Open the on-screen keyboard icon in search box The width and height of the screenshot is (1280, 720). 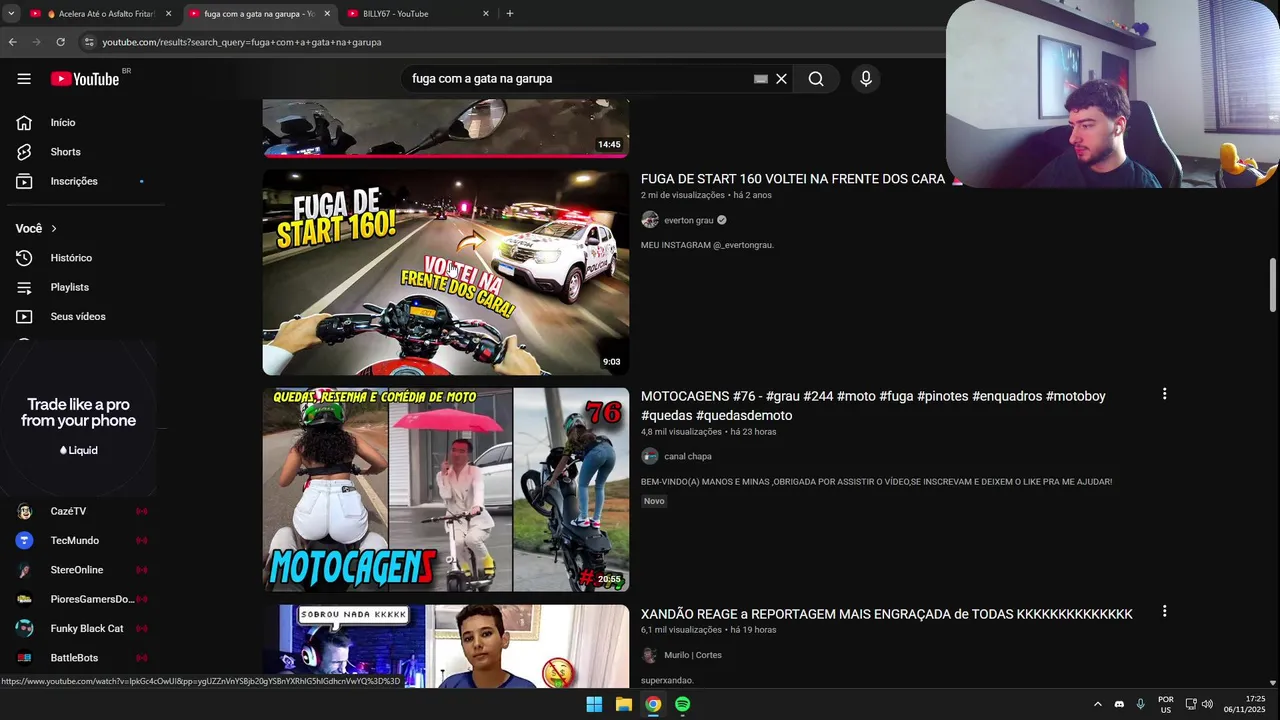coord(761,79)
